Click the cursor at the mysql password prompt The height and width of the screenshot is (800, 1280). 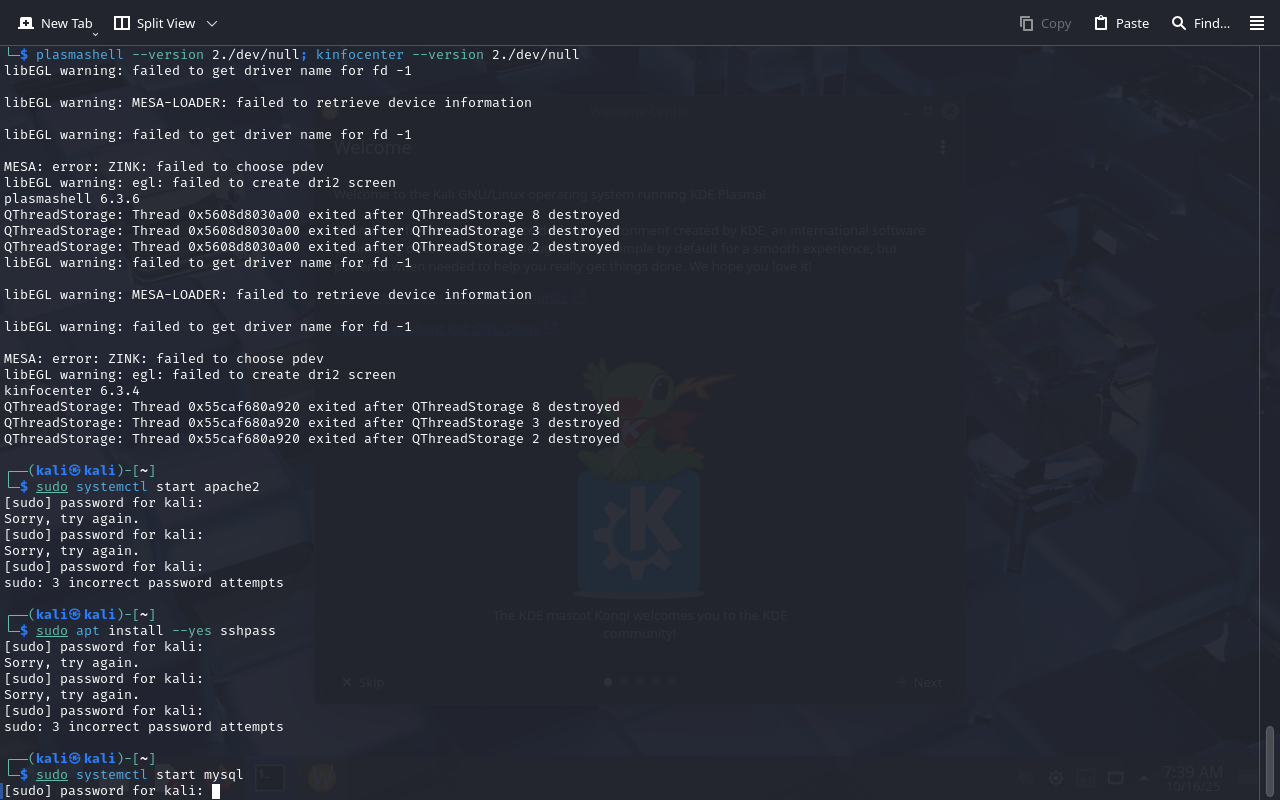pyautogui.click(x=216, y=791)
